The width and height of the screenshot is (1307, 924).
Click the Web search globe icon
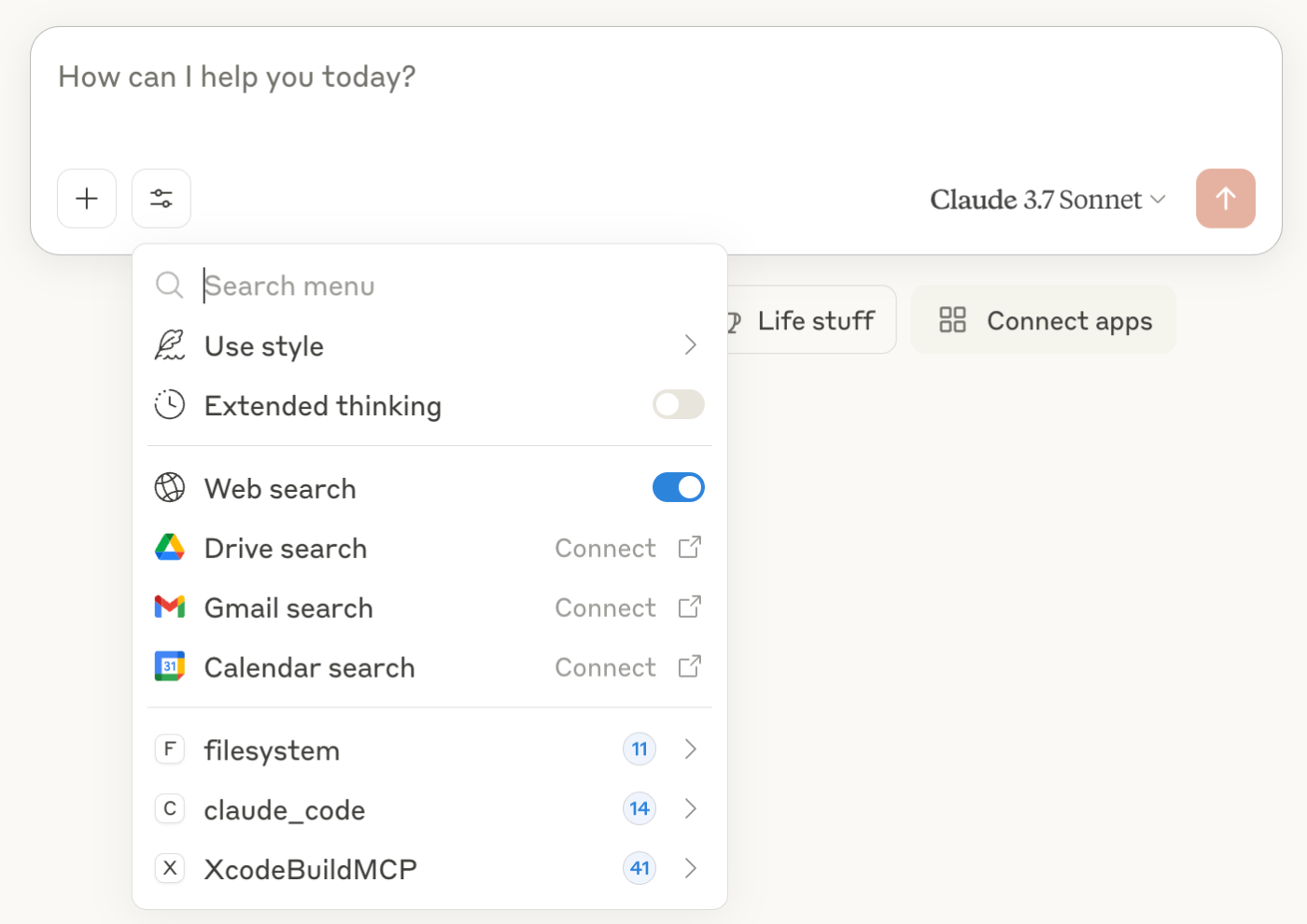tap(170, 487)
